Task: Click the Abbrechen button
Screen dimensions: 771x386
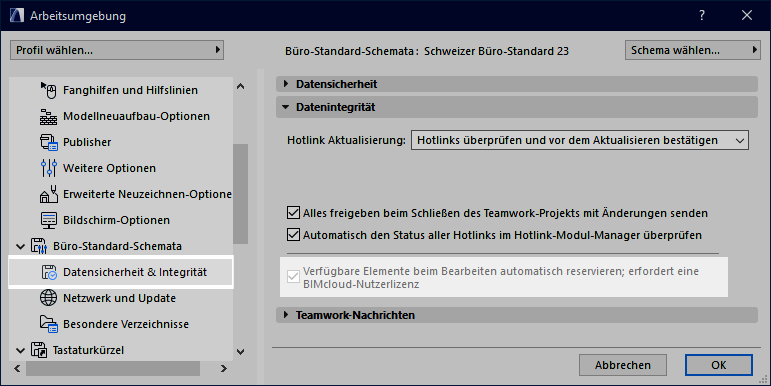Action: [623, 365]
